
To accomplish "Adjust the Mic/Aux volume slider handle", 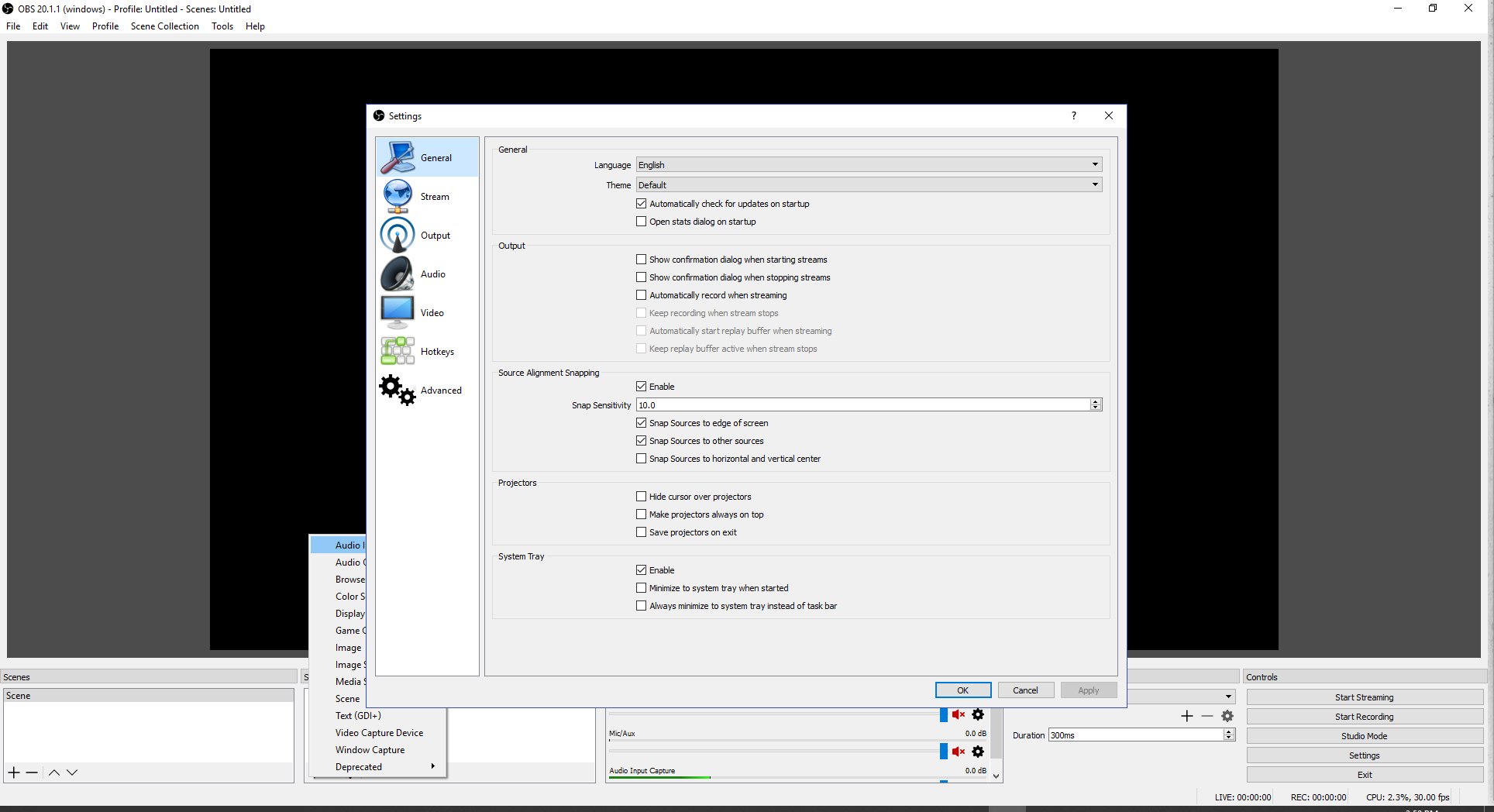I will tap(943, 752).
